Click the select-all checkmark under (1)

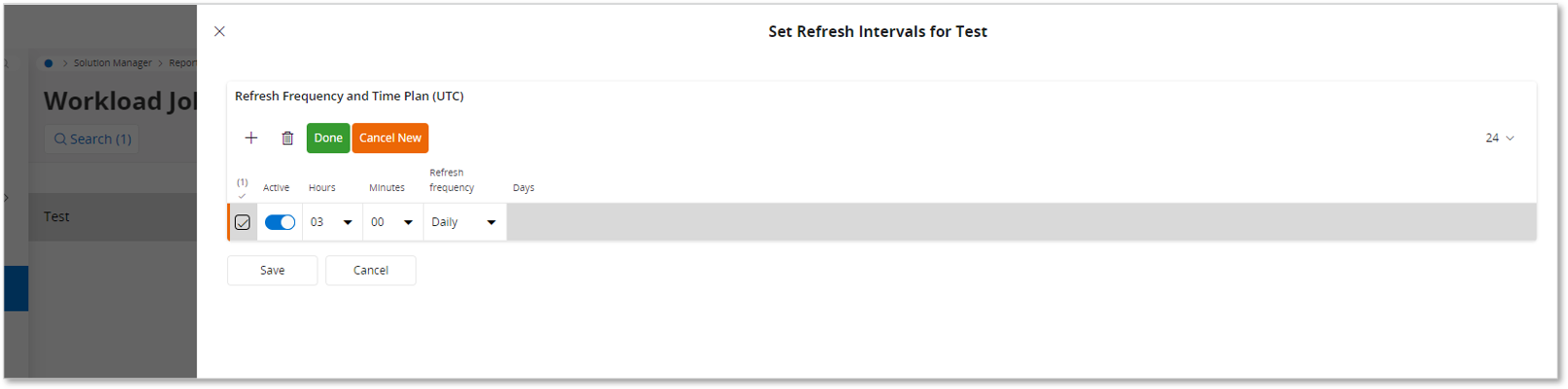pos(242,196)
